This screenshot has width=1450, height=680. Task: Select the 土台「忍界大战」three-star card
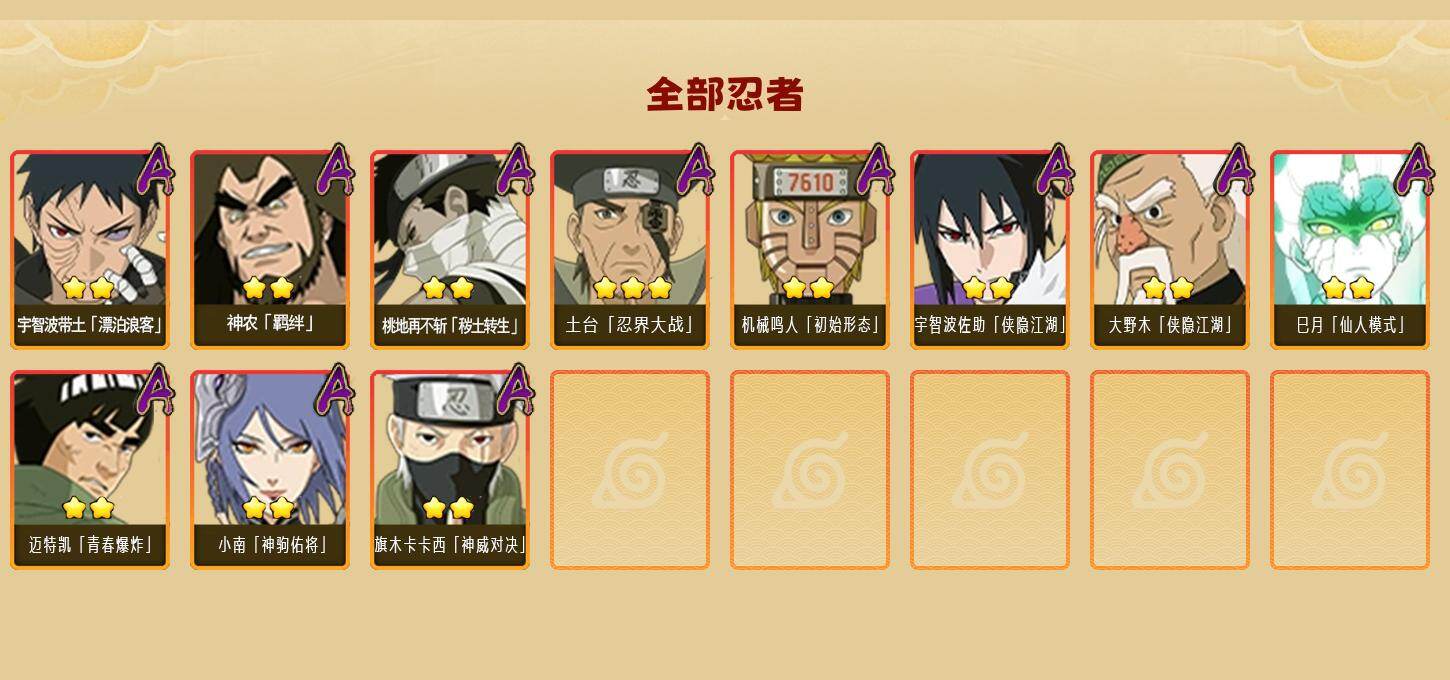tap(630, 249)
